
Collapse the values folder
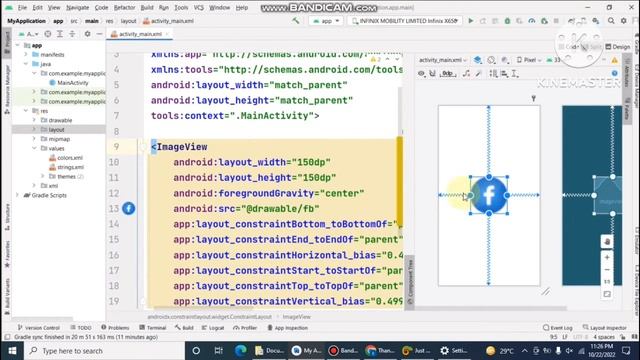coord(34,148)
